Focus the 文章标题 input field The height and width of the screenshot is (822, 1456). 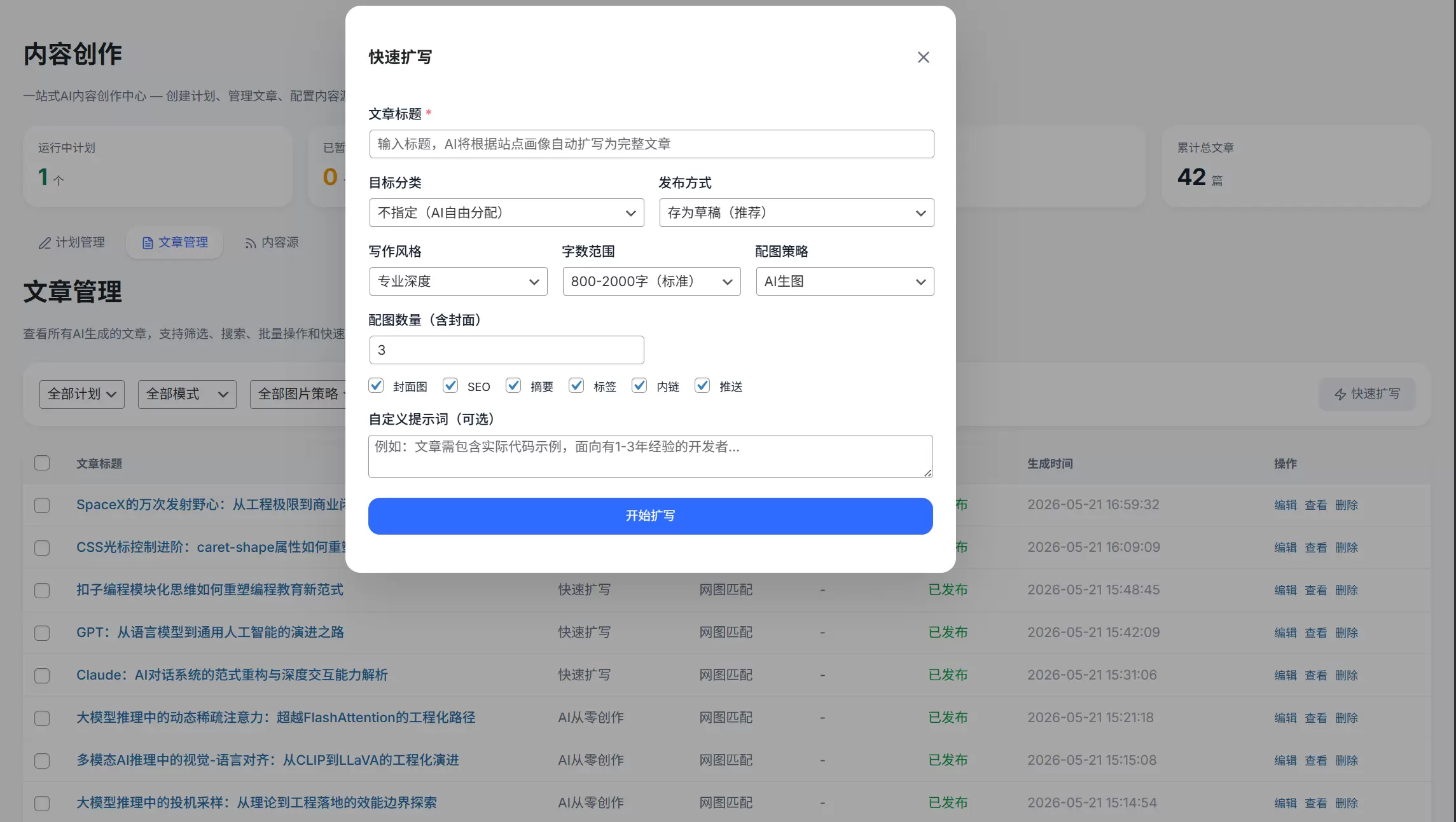[651, 144]
